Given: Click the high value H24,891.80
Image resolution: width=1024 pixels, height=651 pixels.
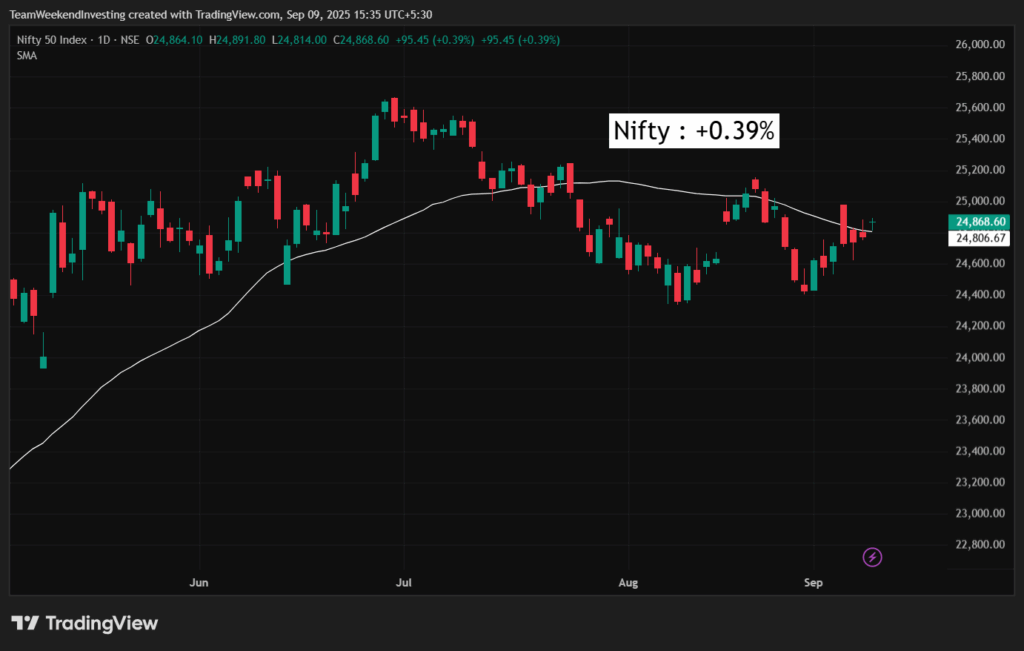Looking at the screenshot, I should (x=237, y=40).
